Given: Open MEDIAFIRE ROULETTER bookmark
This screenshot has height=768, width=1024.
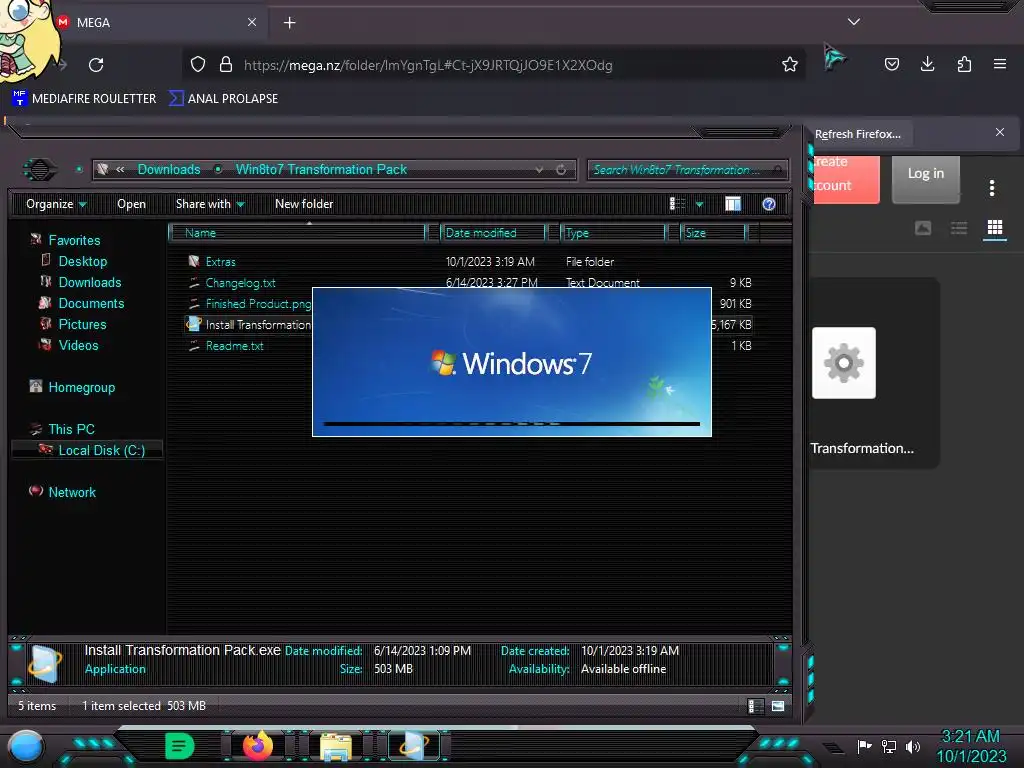Looking at the screenshot, I should point(84,99).
